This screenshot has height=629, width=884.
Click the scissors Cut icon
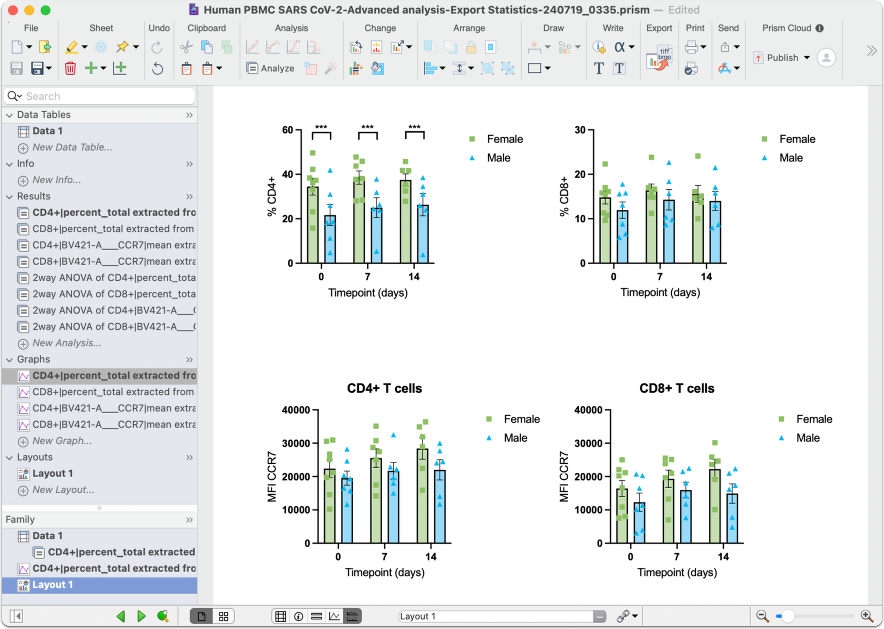(x=186, y=47)
